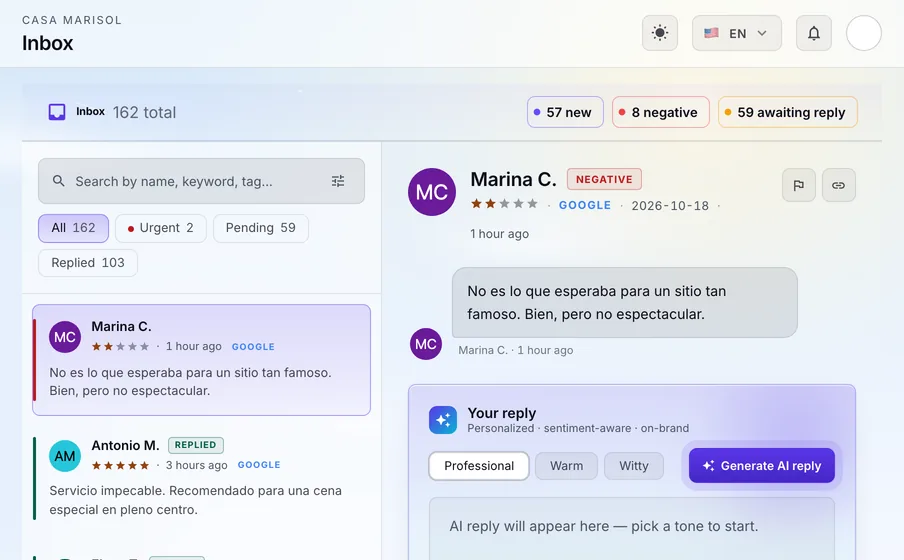Click the search magnifier icon
This screenshot has height=560, width=904.
[x=58, y=181]
